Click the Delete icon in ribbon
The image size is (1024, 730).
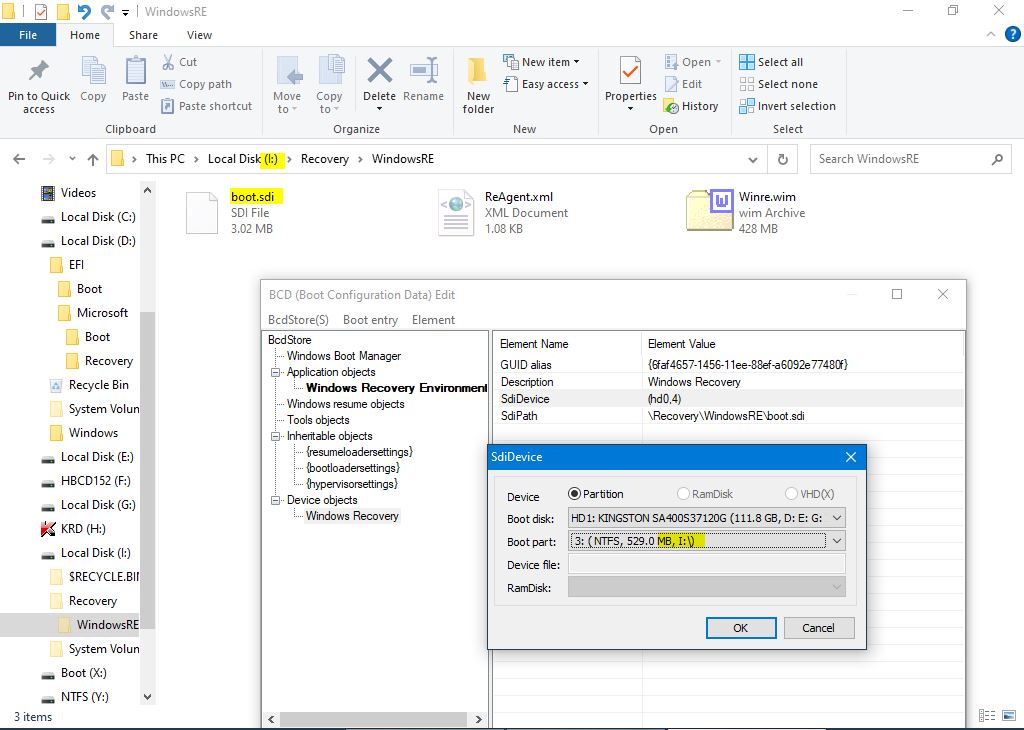(x=379, y=74)
